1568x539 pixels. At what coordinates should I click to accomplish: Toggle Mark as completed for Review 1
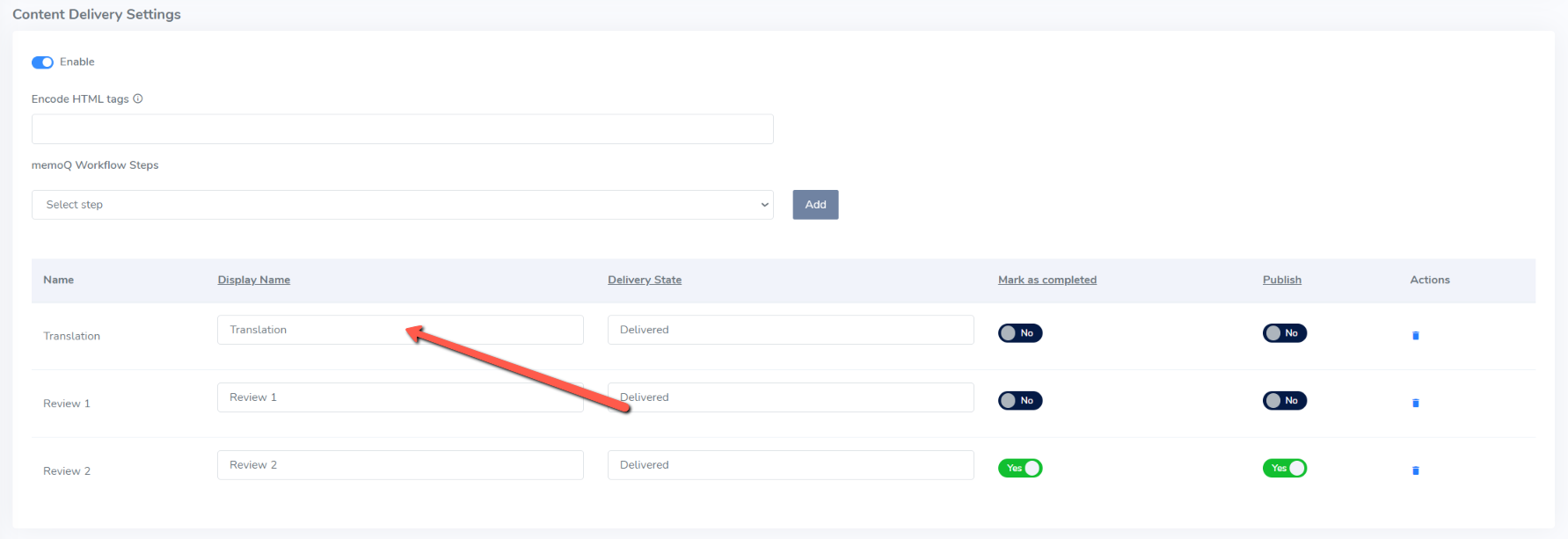(x=1020, y=401)
